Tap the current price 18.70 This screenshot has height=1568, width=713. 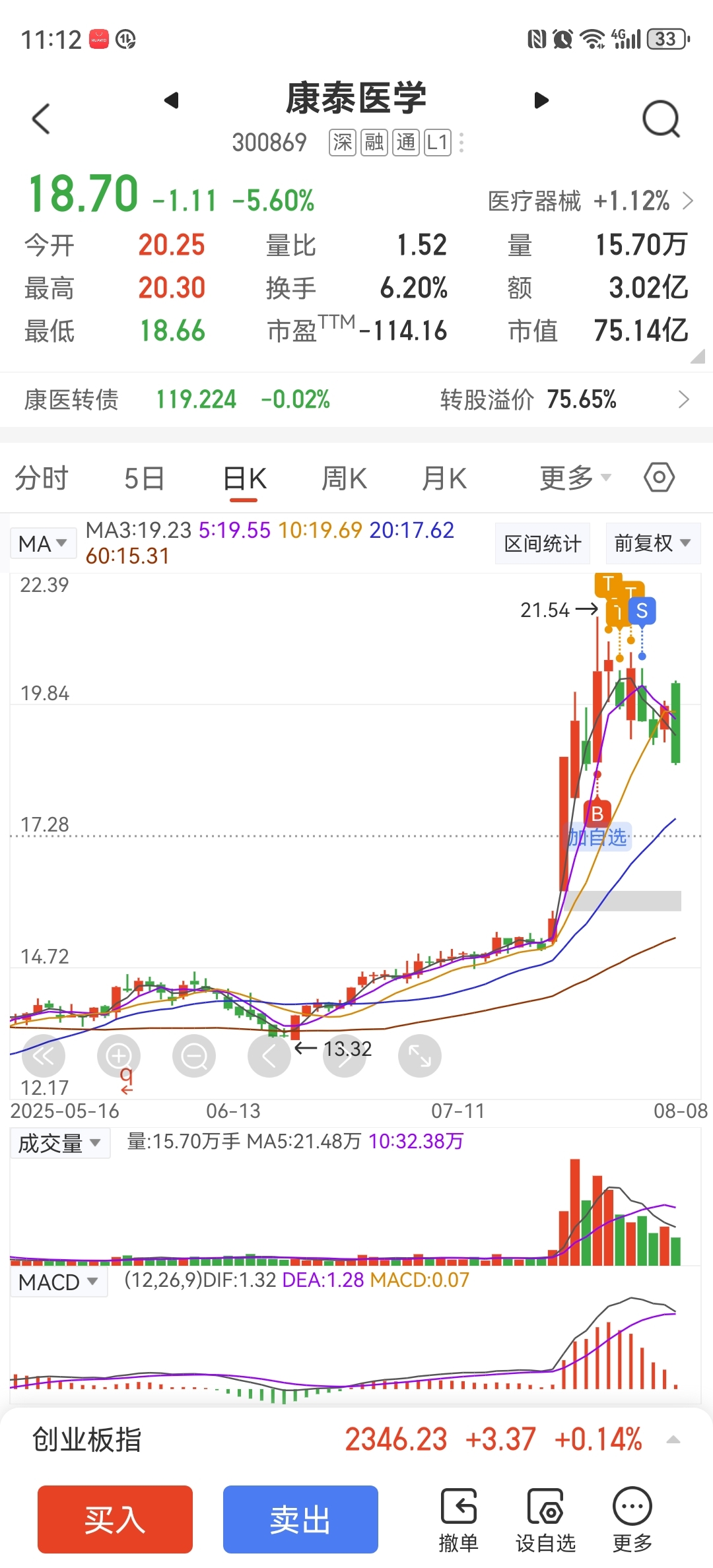click(x=83, y=195)
